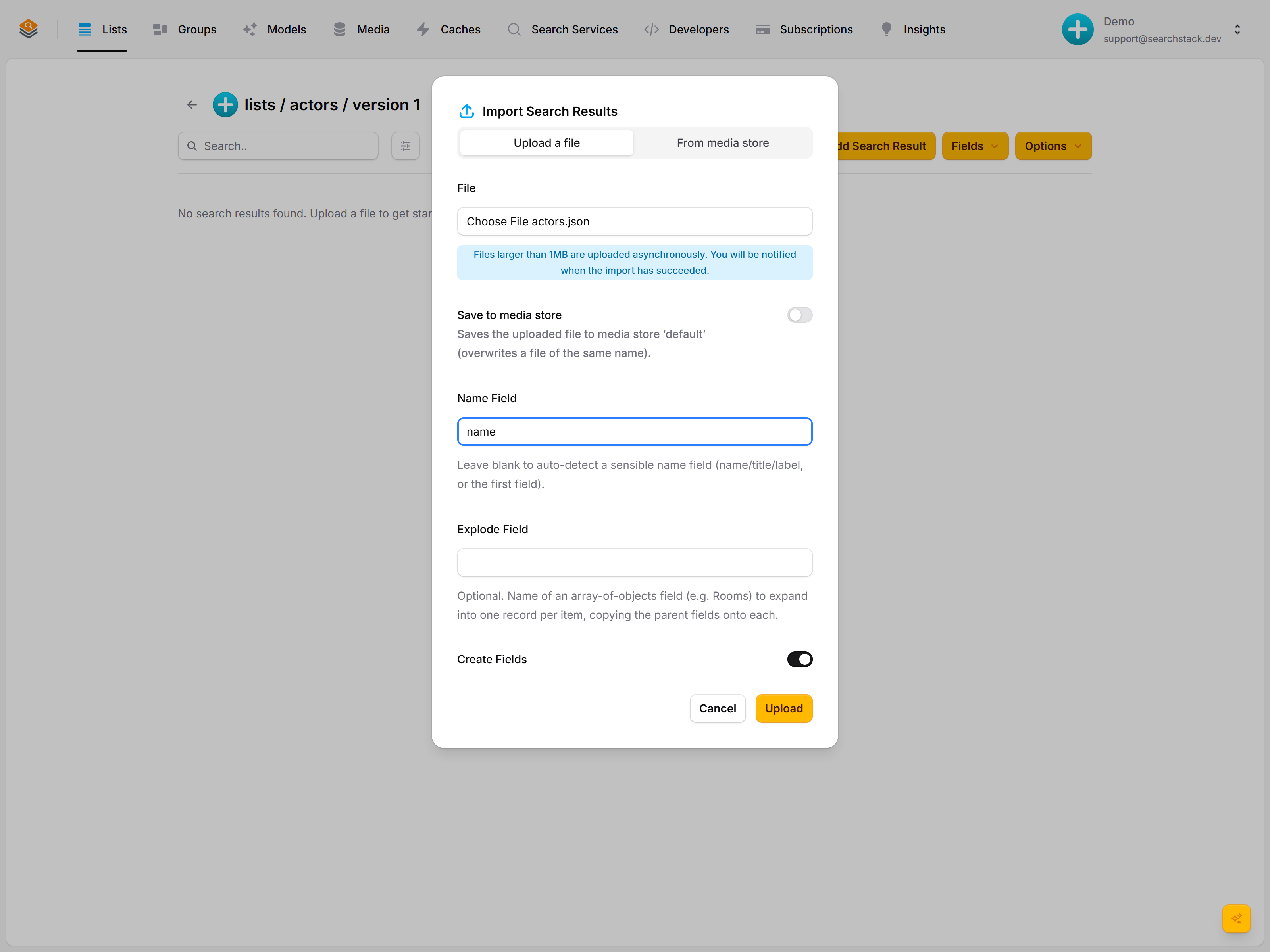Click the Lists stacked-lines icon
Image resolution: width=1270 pixels, height=952 pixels.
tap(85, 29)
